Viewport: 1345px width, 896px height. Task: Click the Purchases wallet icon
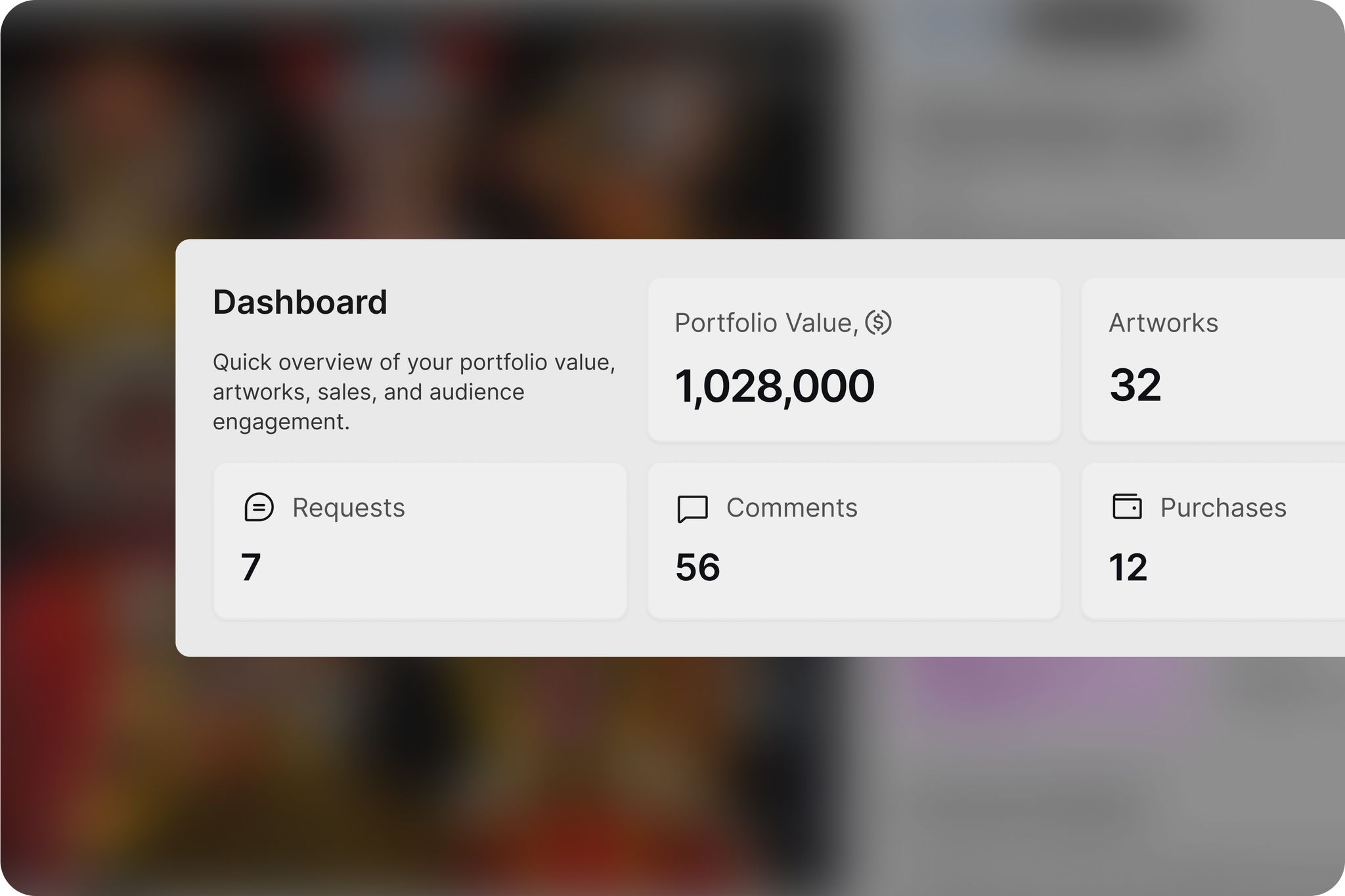(x=1127, y=507)
